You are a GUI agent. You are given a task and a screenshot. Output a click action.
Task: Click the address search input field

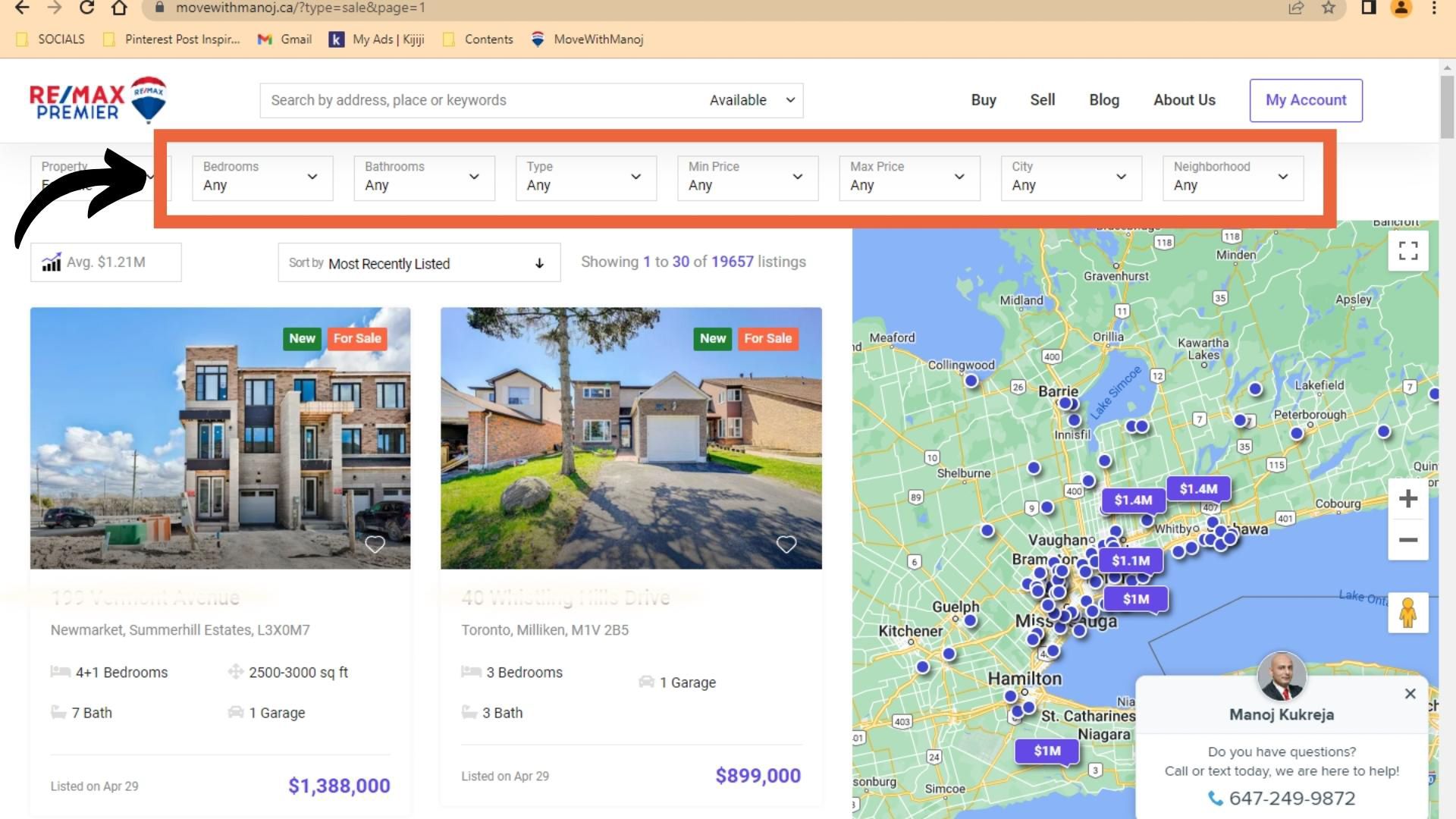click(478, 100)
